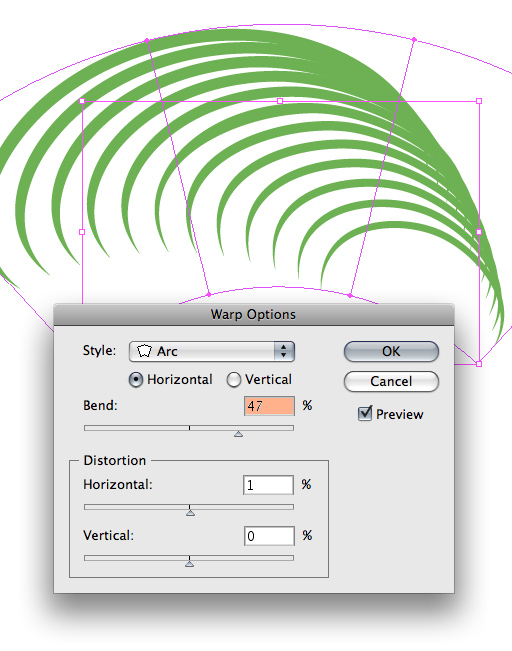512x651 pixels.
Task: Toggle the Preview checkbox
Action: (365, 414)
